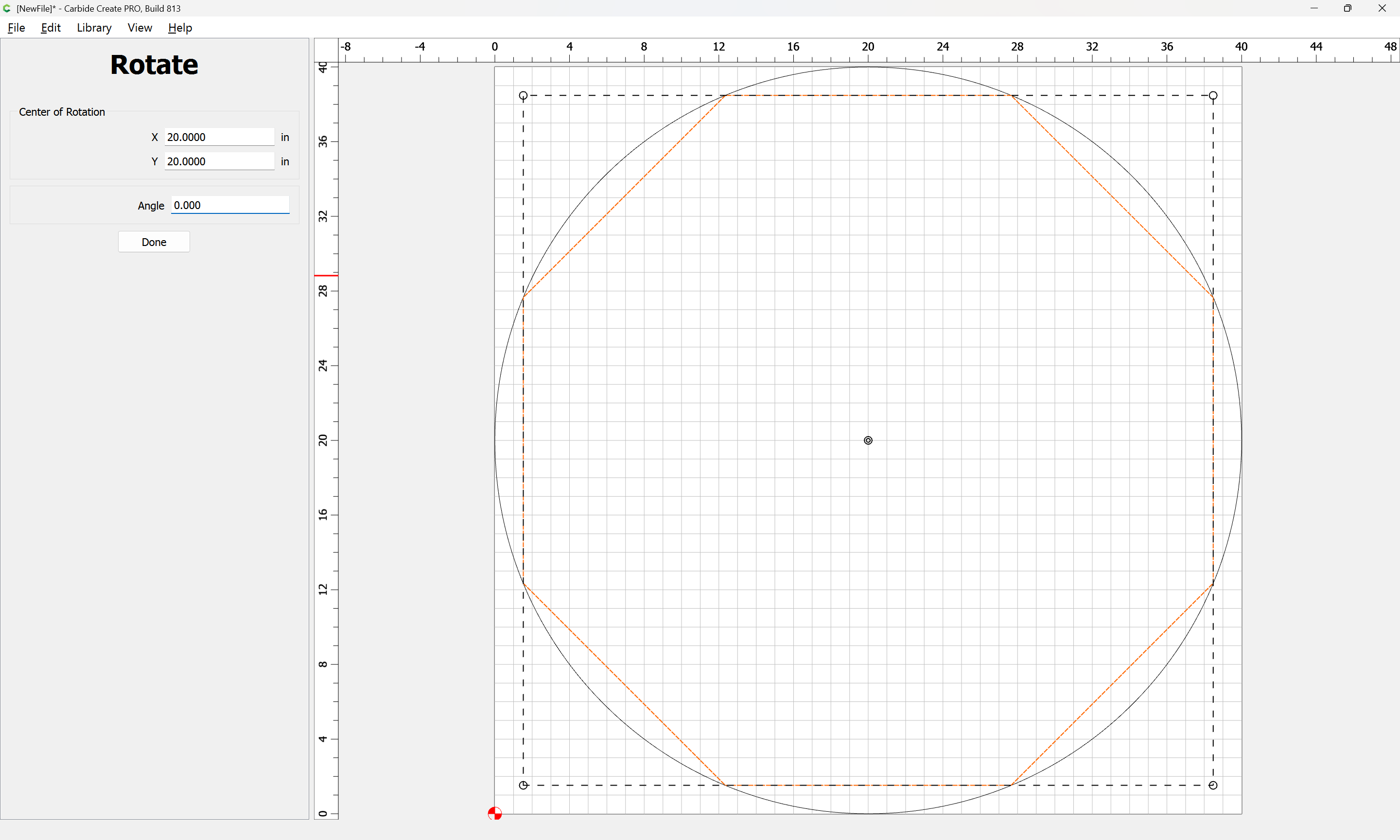Screen dimensions: 1400x840
Task: Open the Library menu
Action: 94,28
